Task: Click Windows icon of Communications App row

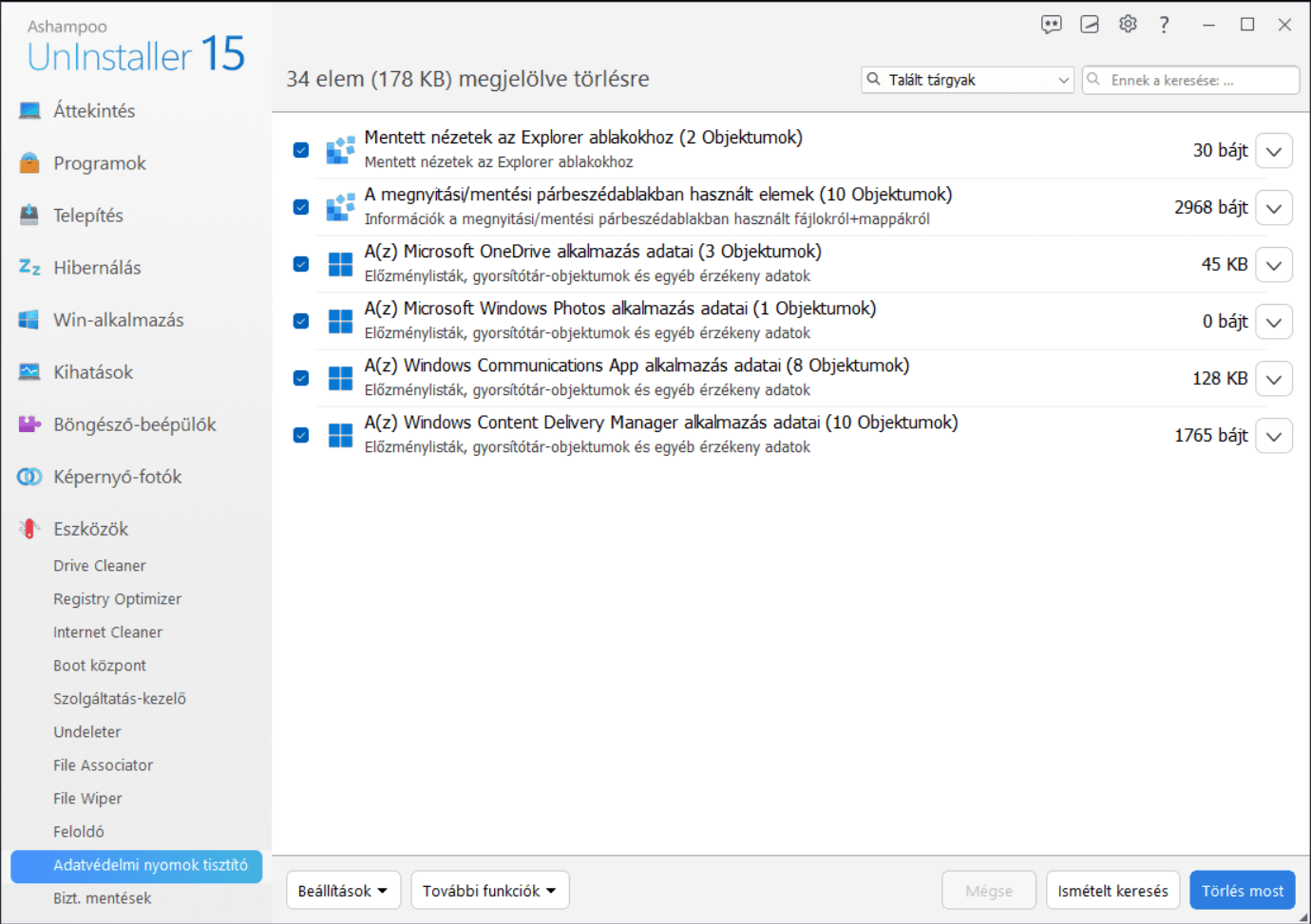Action: pos(340,378)
